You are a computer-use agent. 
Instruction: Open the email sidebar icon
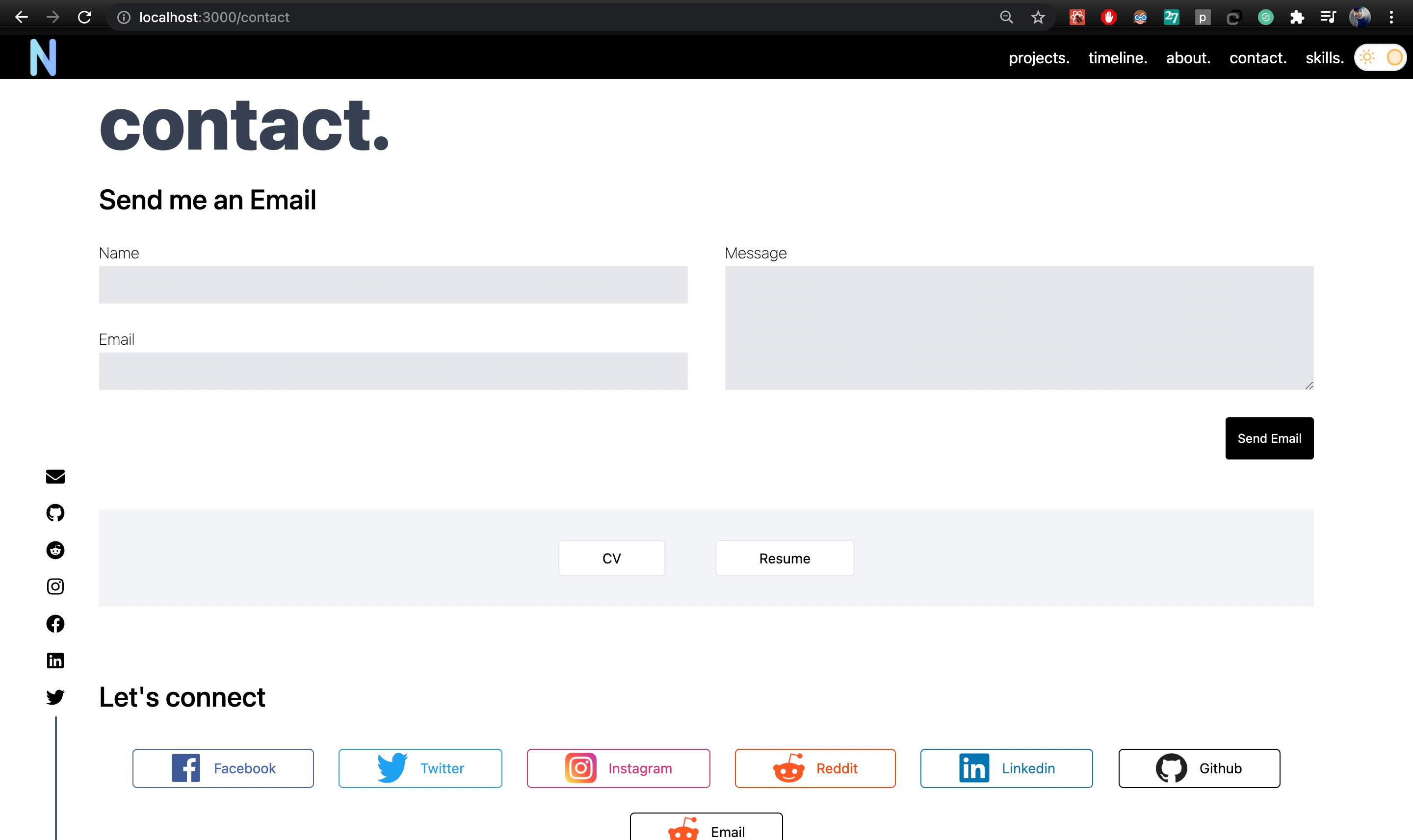(55, 477)
